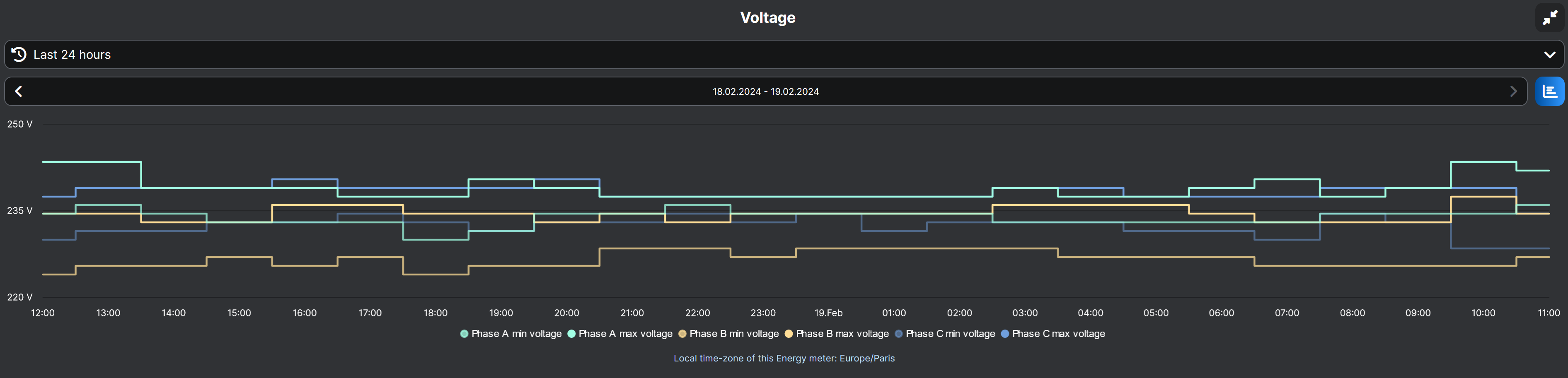Expand the time range dropdown chevron
The width and height of the screenshot is (1568, 378).
click(x=1549, y=55)
